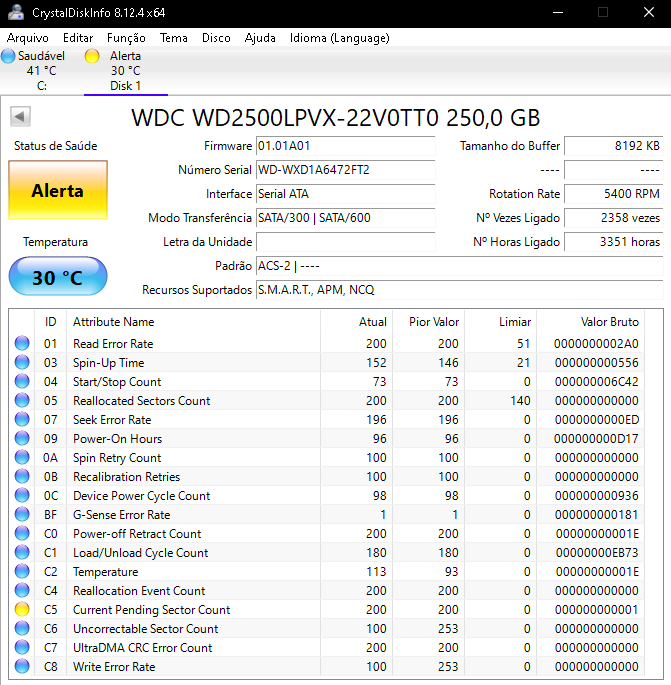Select the Disk 1 tab
The image size is (671, 685).
pos(126,71)
